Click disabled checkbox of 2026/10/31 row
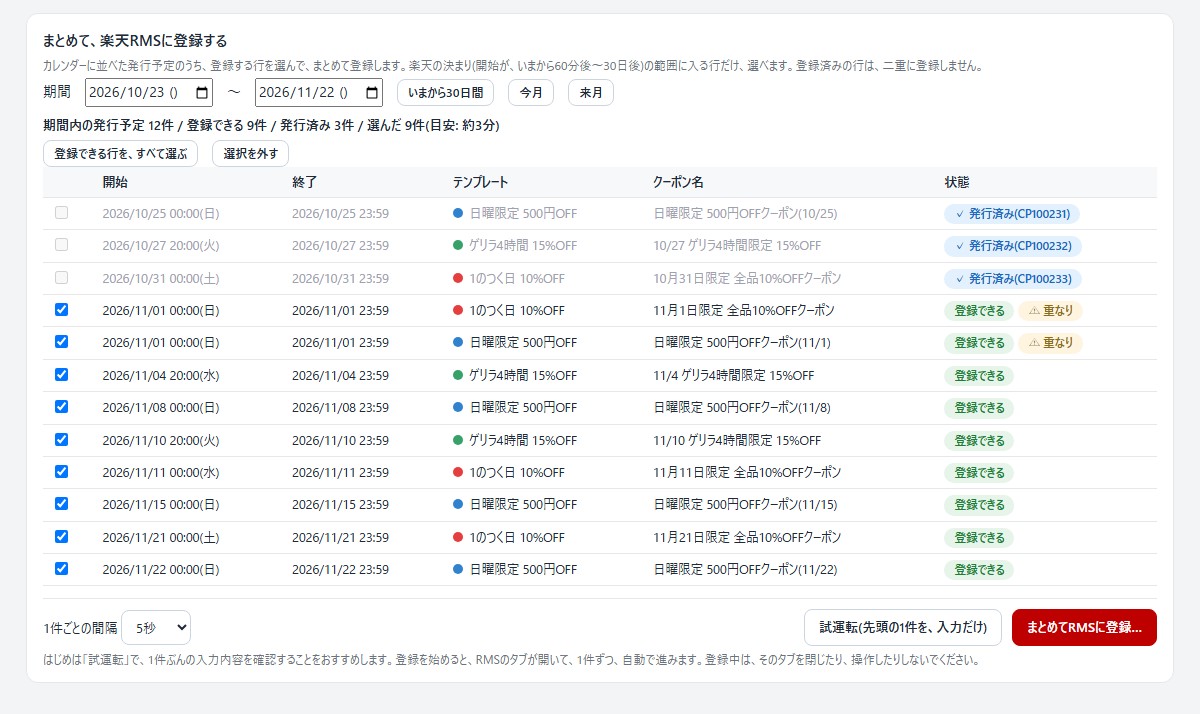 point(62,278)
